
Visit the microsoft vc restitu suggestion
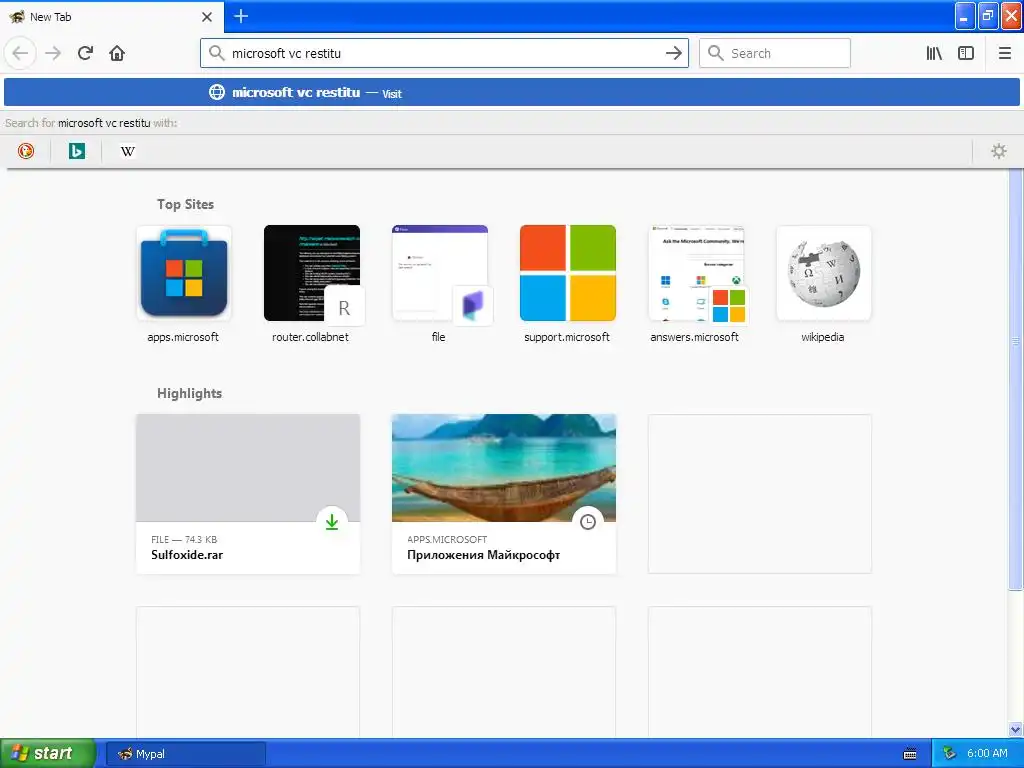(512, 92)
